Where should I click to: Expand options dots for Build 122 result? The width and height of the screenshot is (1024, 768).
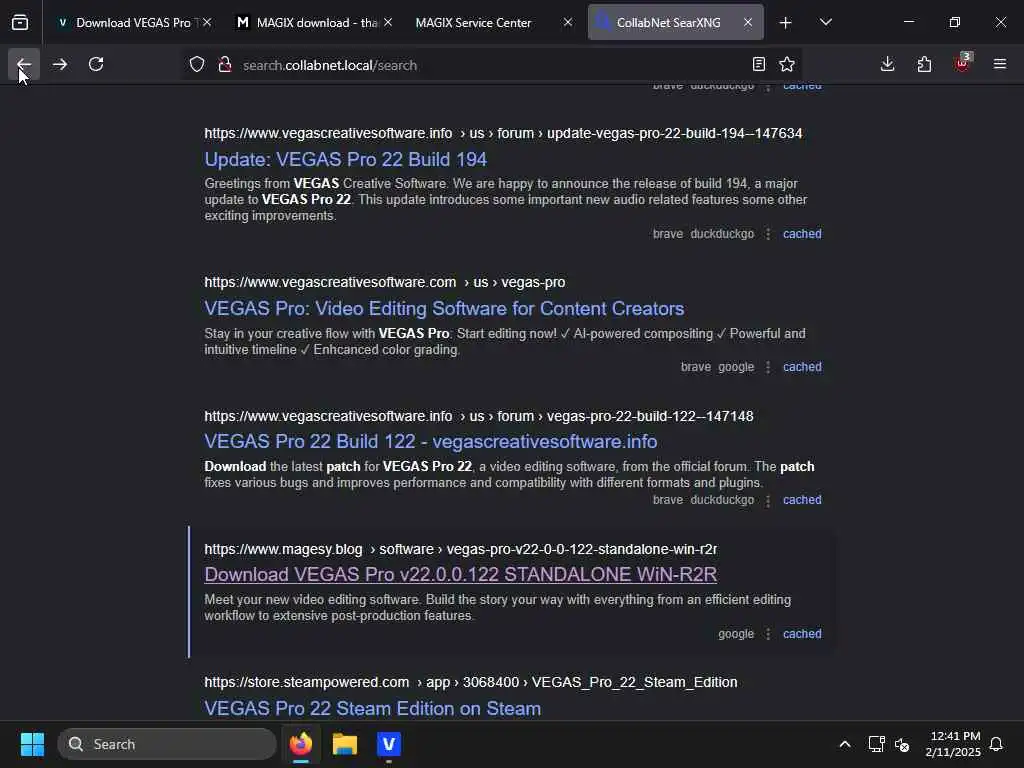tap(768, 500)
